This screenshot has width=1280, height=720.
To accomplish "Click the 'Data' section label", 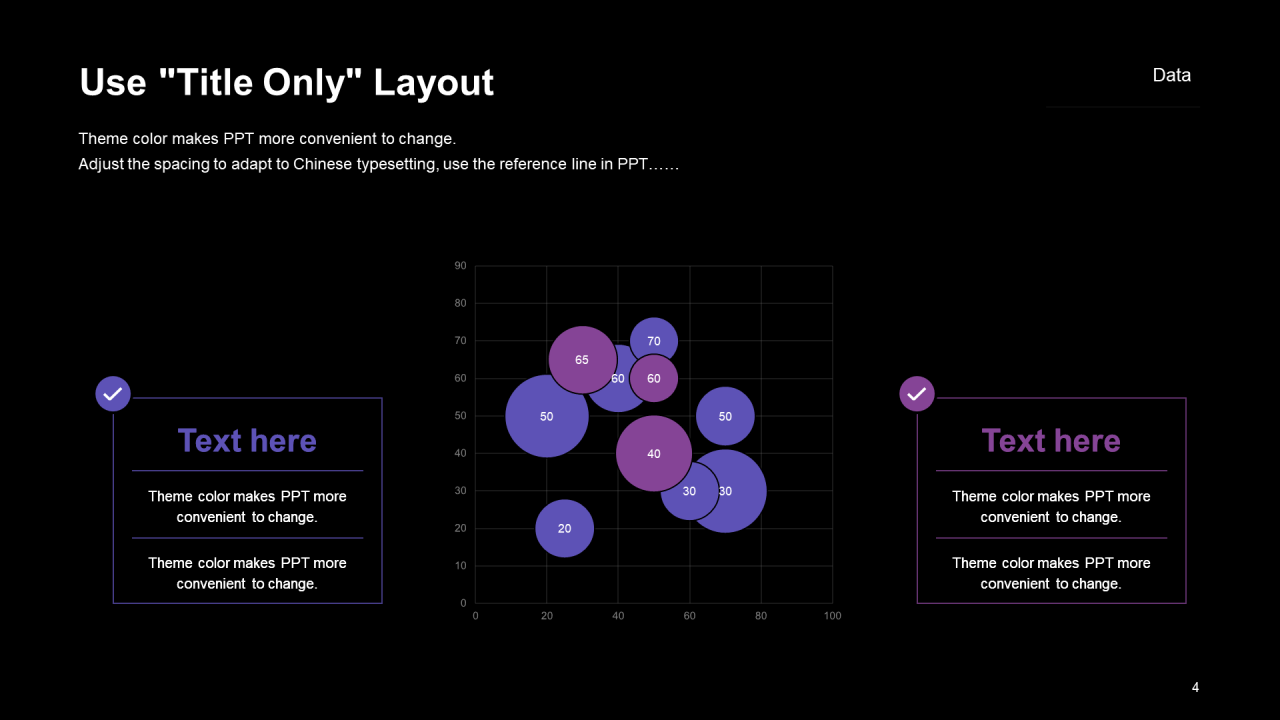I will (1171, 75).
